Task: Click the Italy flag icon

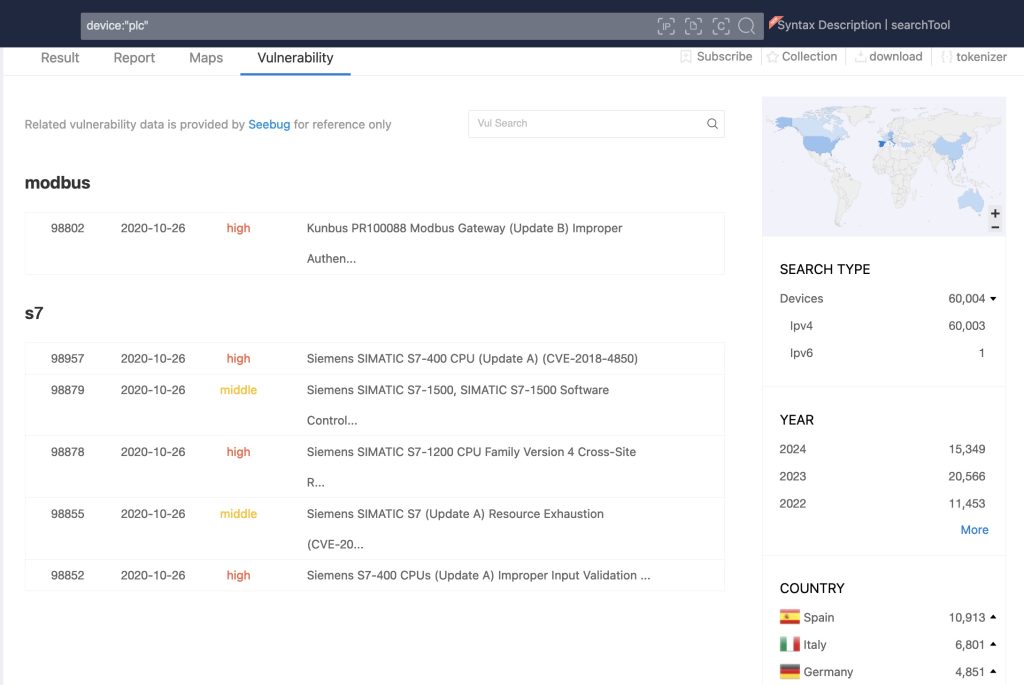Action: (790, 645)
